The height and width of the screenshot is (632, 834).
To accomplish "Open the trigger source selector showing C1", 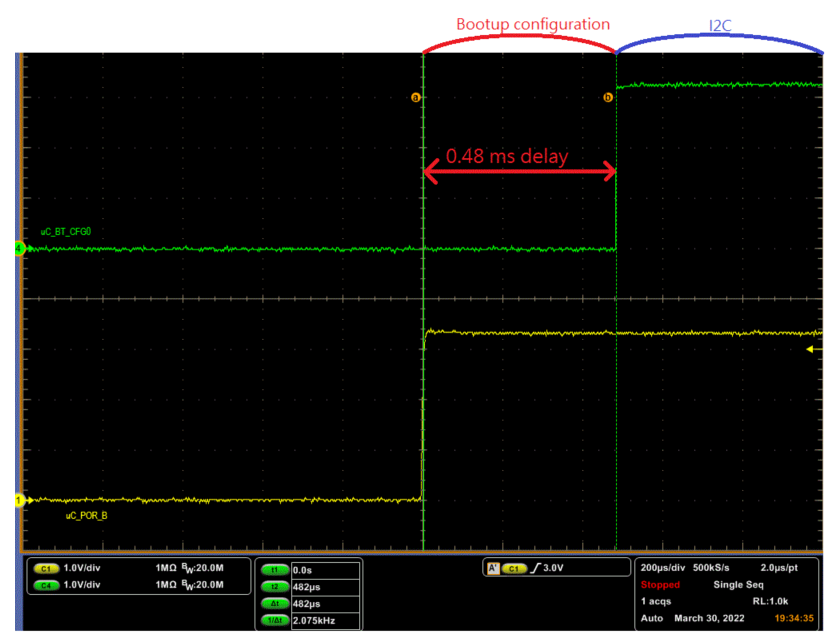I will point(513,567).
